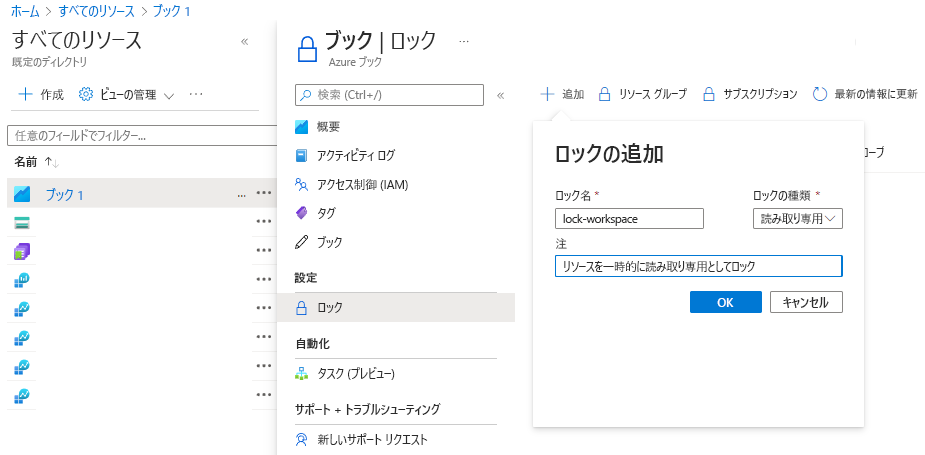Screen dimensions: 925x455
Task: Click the サブスクリプション lock icon
Action: 709,94
